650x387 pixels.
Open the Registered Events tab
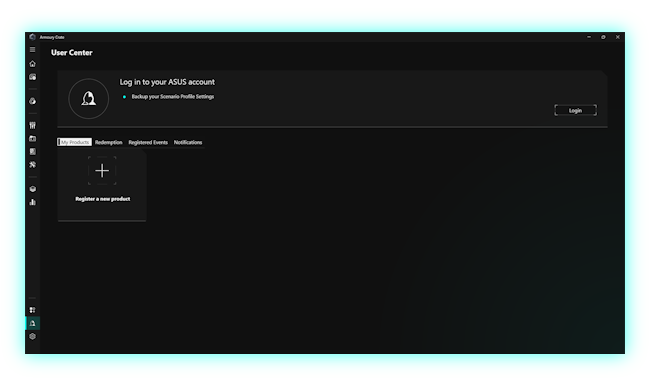click(x=148, y=142)
